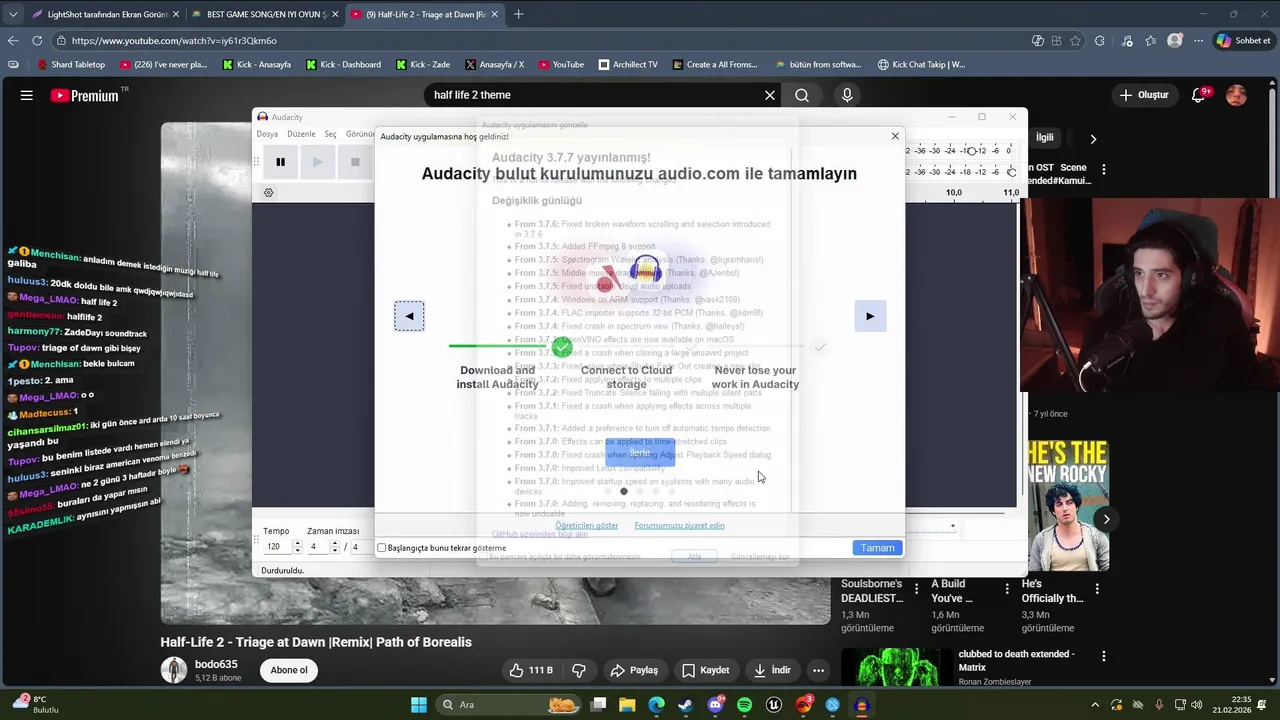Tick 'Başlangıçta bunu tekrar gösterme' checkbox
This screenshot has width=1280, height=720.
tap(382, 548)
